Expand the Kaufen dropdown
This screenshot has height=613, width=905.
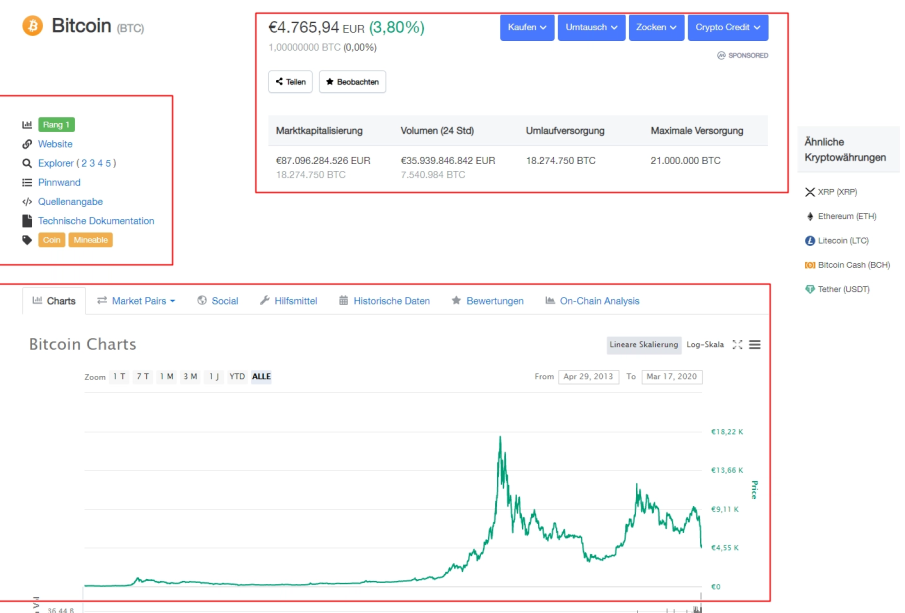[x=529, y=27]
